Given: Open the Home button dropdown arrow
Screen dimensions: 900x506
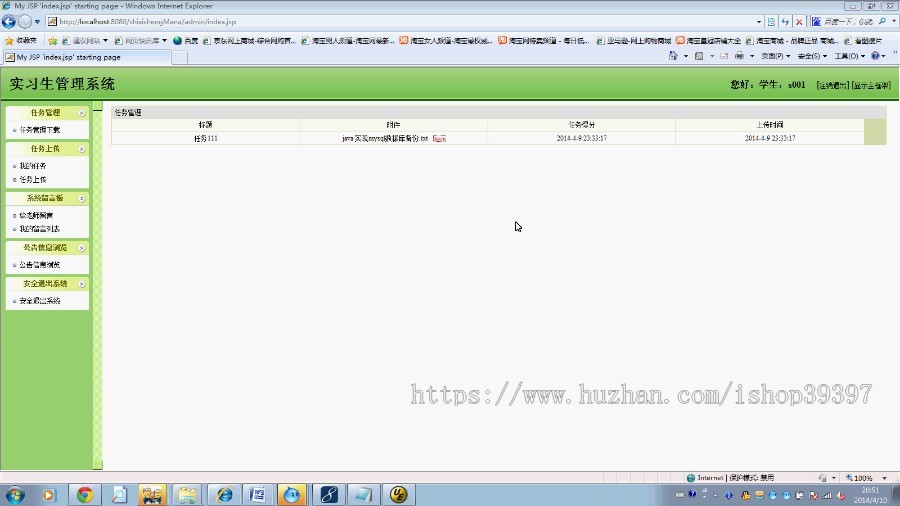Looking at the screenshot, I should pyautogui.click(x=686, y=56).
